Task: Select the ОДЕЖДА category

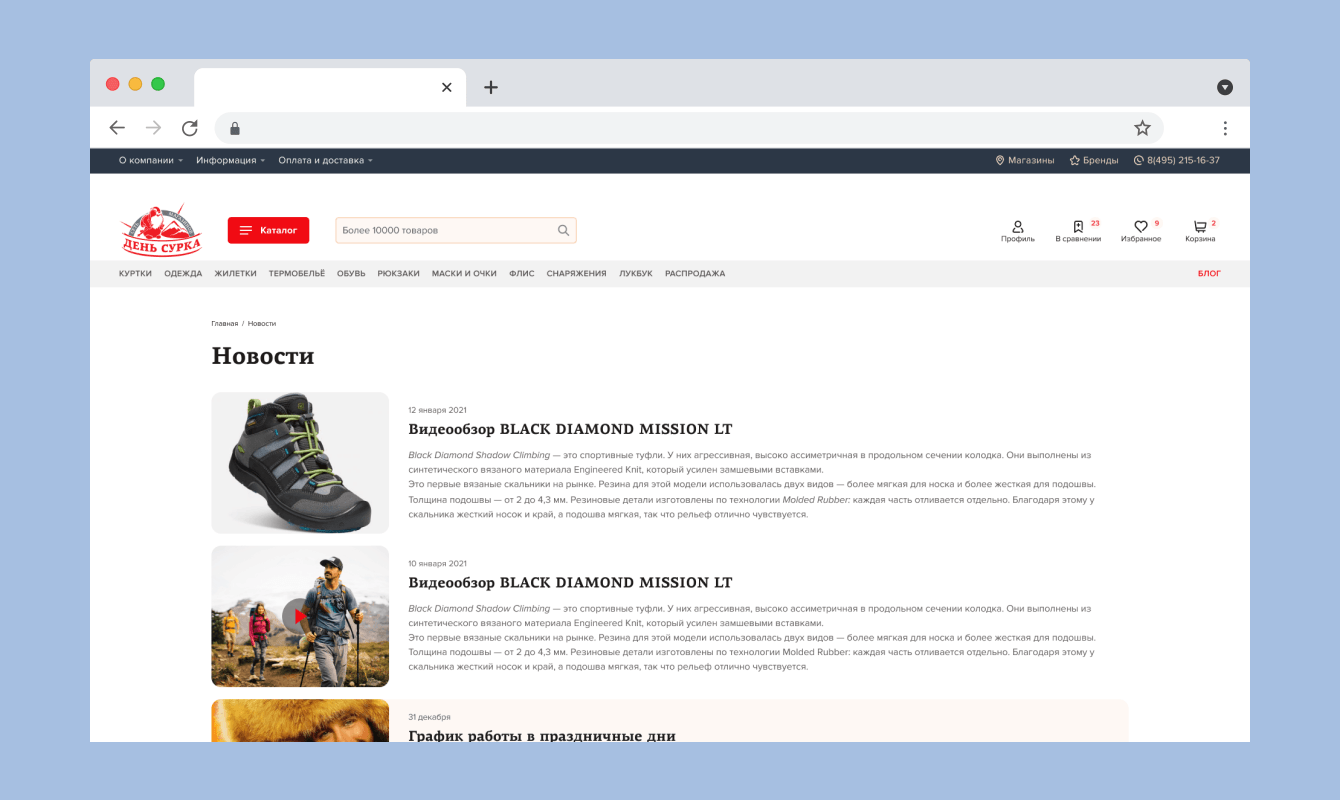Action: [x=183, y=274]
